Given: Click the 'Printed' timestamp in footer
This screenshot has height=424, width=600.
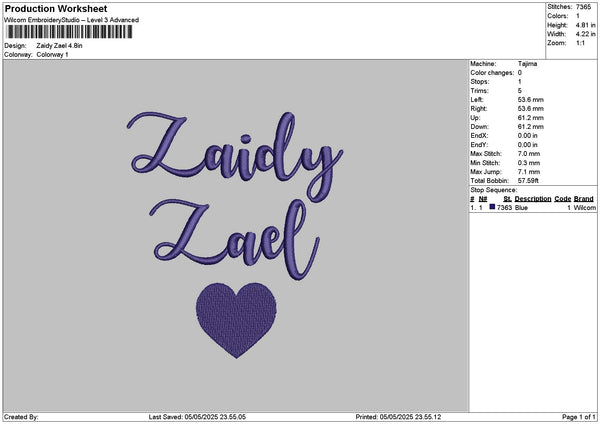Looking at the screenshot, I should 398,417.
